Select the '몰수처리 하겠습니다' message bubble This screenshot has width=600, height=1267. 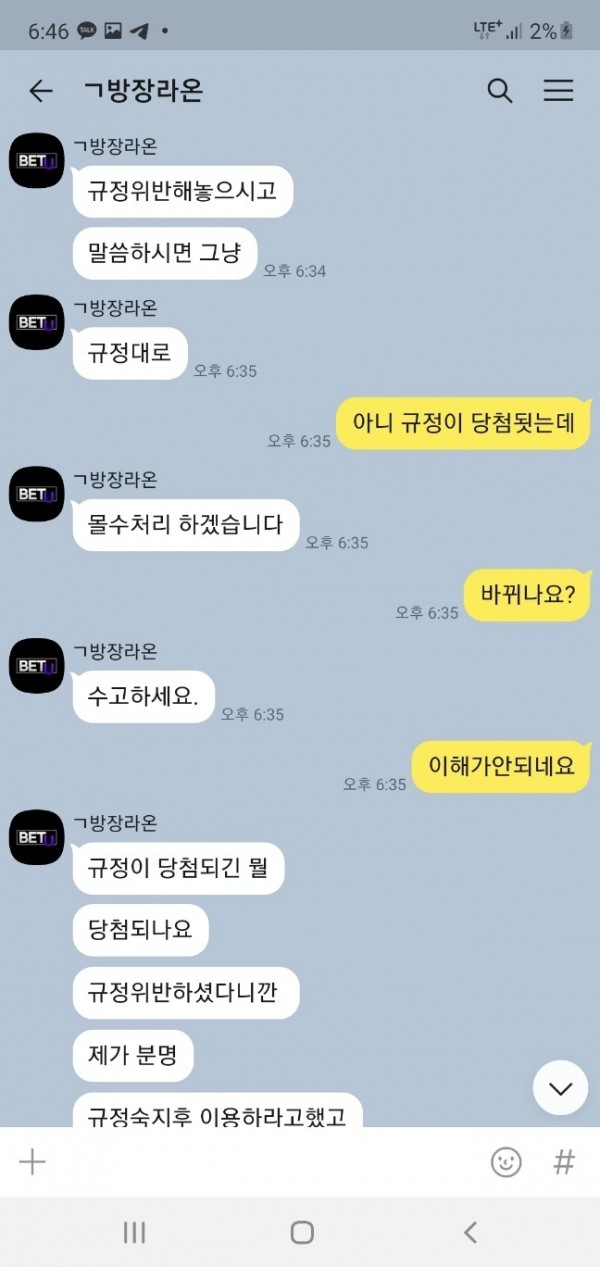tap(186, 524)
